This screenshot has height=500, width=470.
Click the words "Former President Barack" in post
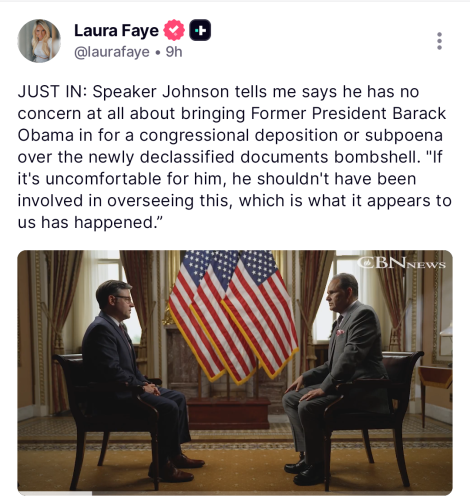point(348,113)
